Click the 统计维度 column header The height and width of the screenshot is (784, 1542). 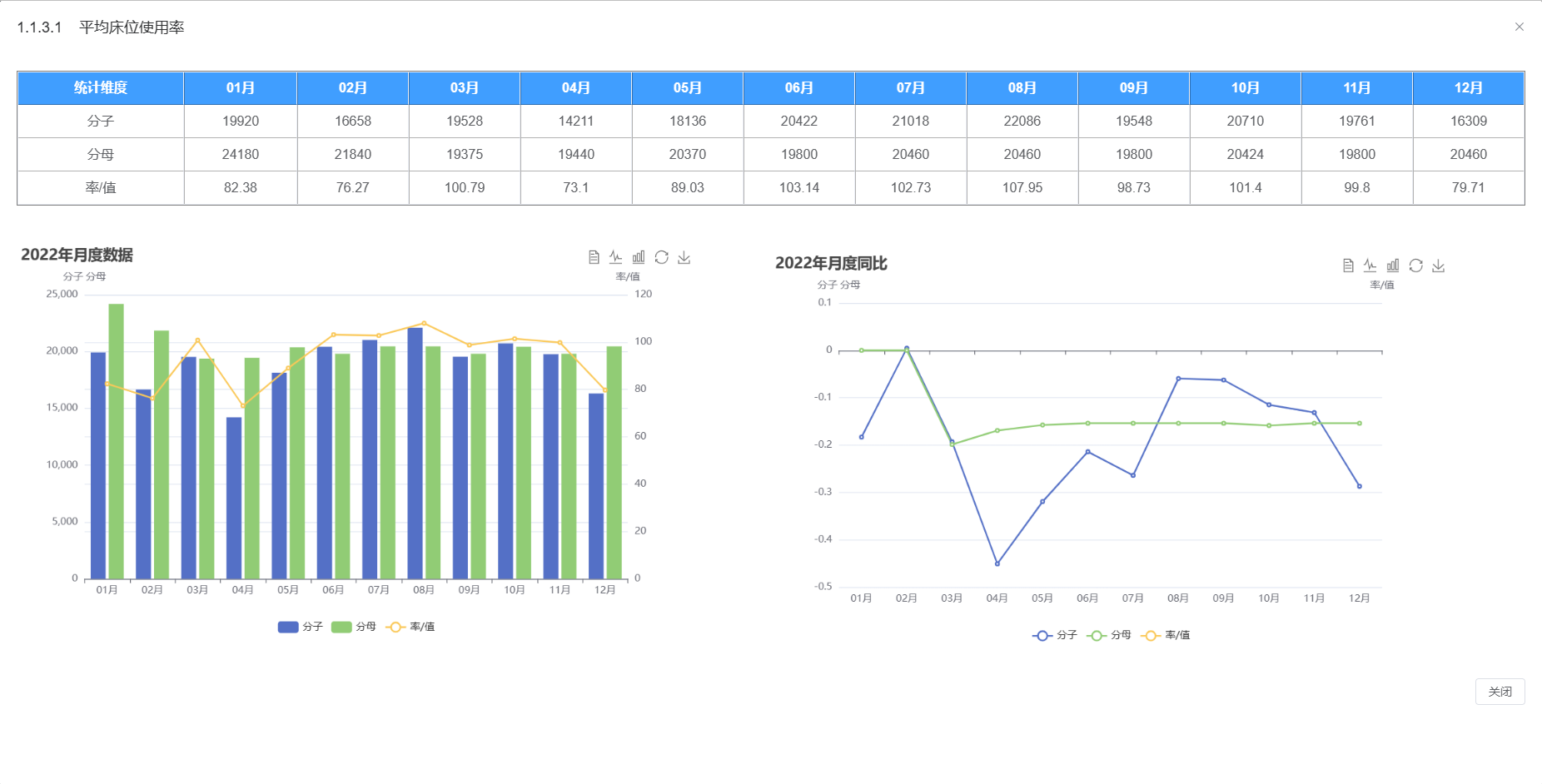point(101,87)
